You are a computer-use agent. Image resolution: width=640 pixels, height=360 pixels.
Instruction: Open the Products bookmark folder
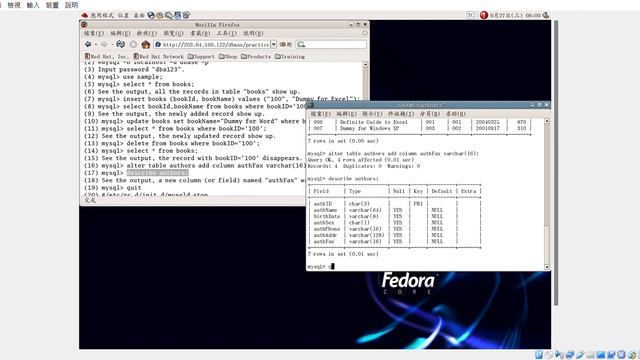256,56
